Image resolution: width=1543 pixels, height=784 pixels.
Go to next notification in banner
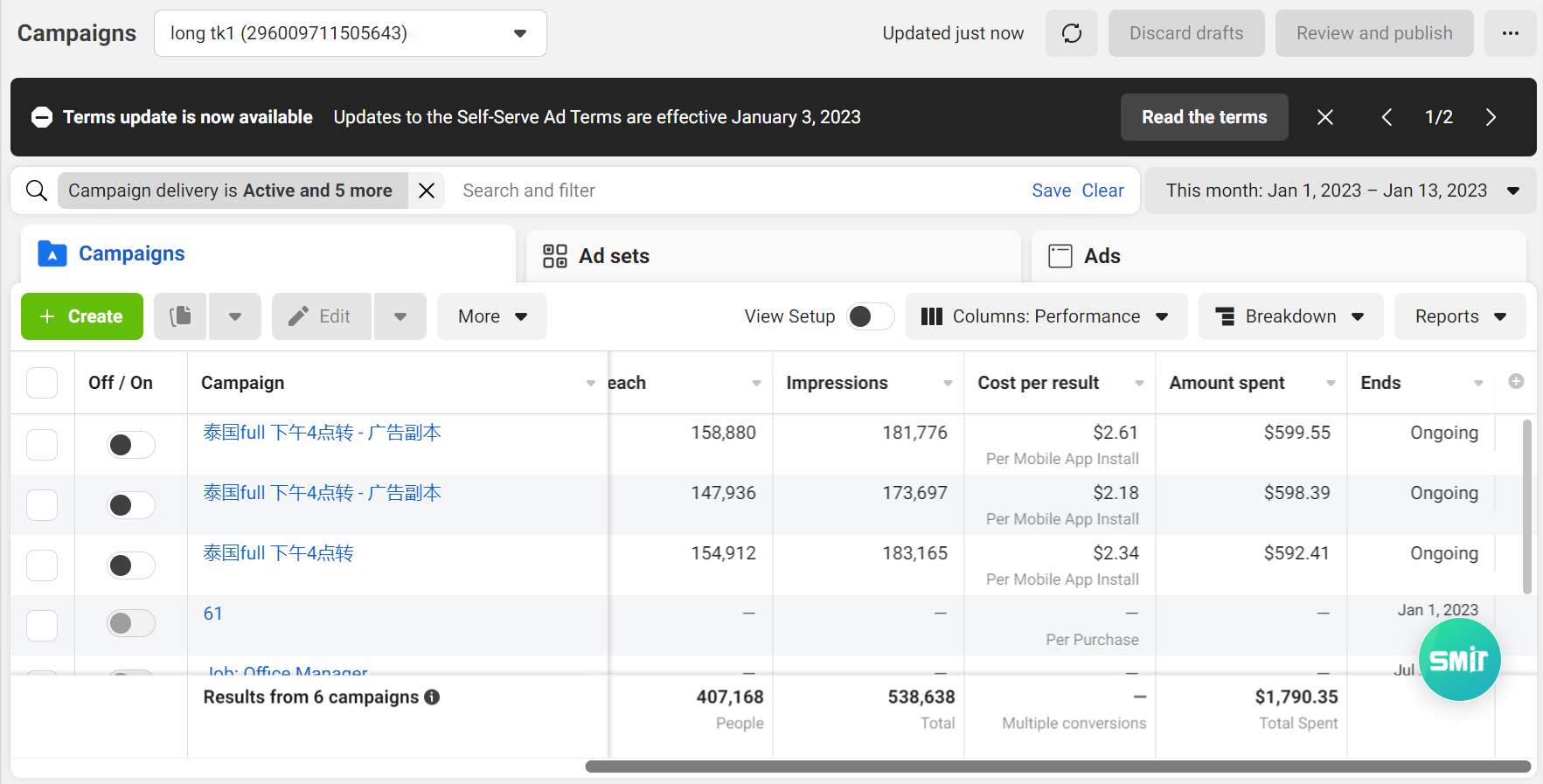pos(1491,117)
